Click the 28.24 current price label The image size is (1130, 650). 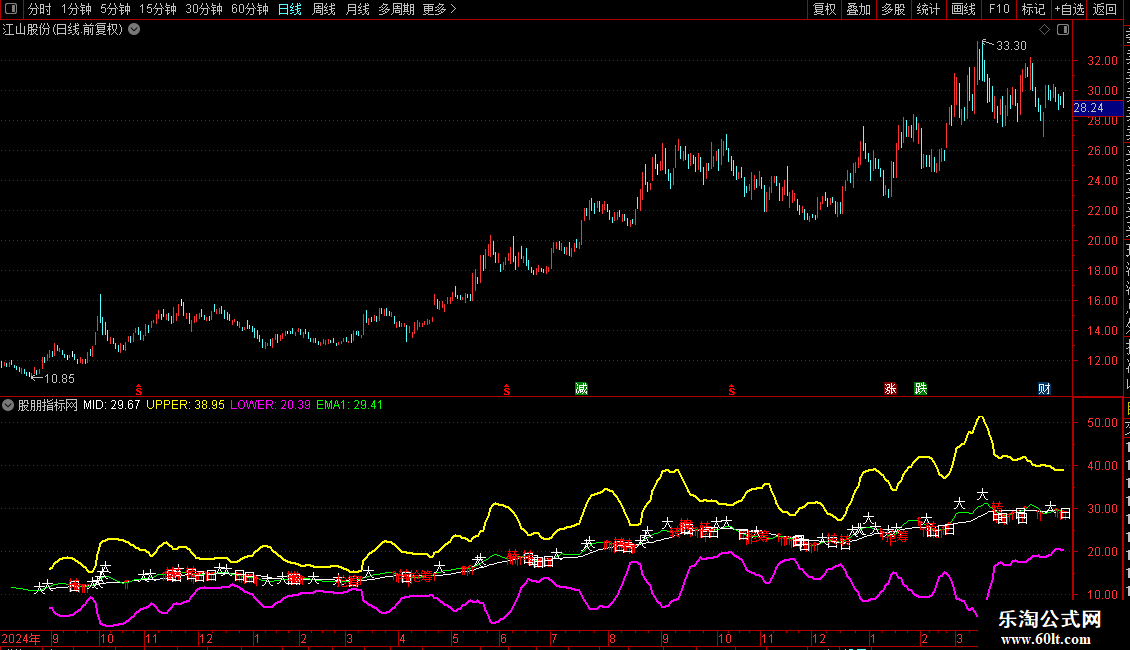pos(1097,108)
